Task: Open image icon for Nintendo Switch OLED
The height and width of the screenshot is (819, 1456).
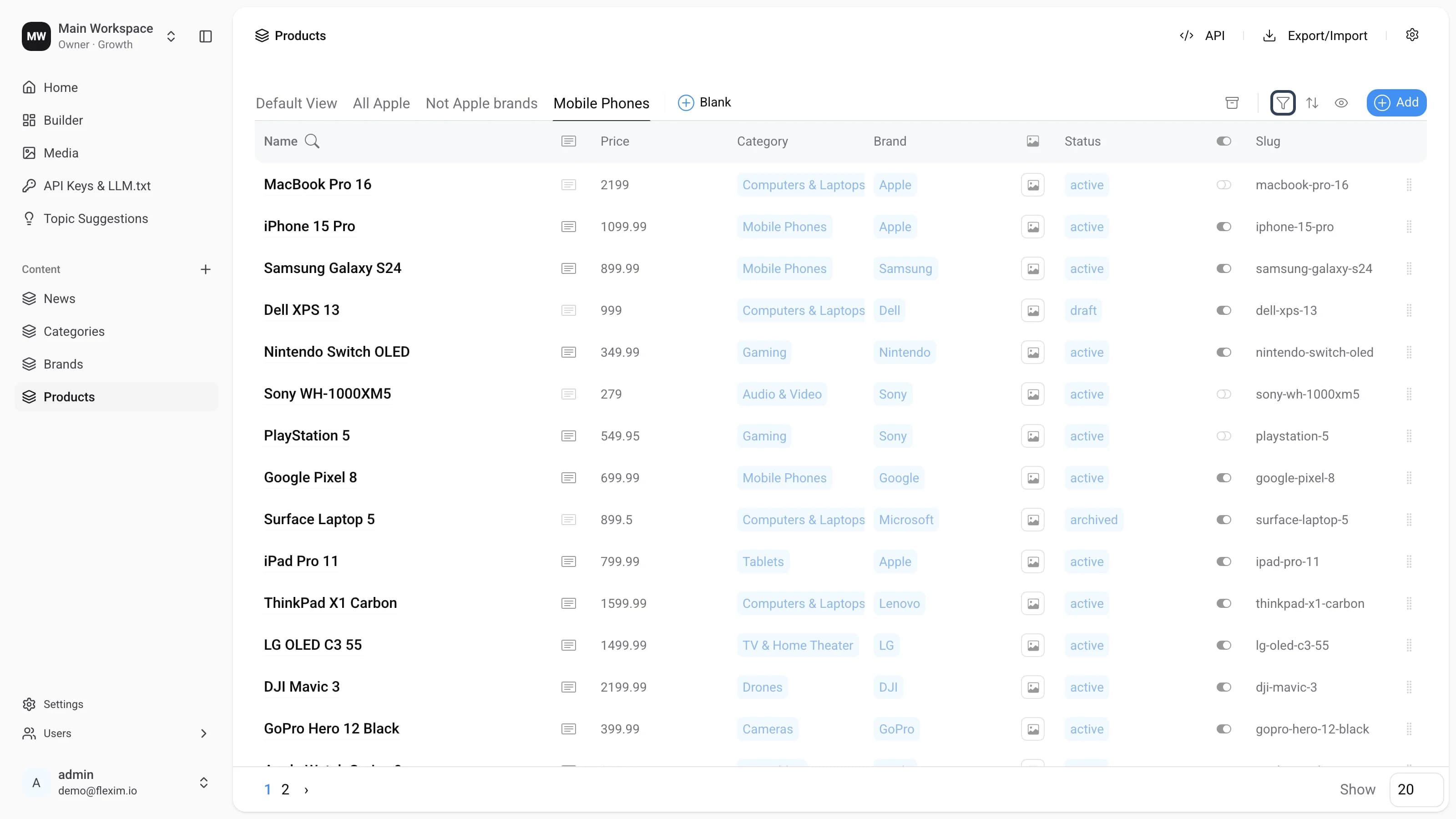Action: point(1033,352)
